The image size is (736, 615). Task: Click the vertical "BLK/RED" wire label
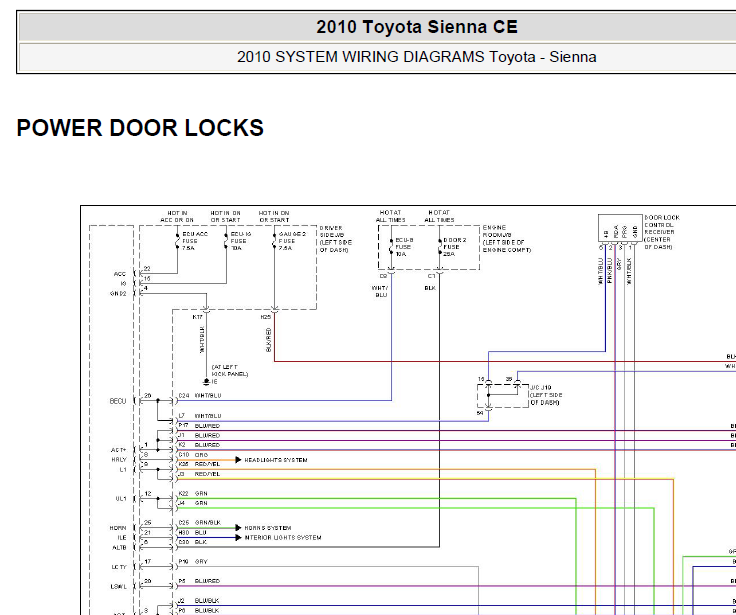pyautogui.click(x=268, y=340)
